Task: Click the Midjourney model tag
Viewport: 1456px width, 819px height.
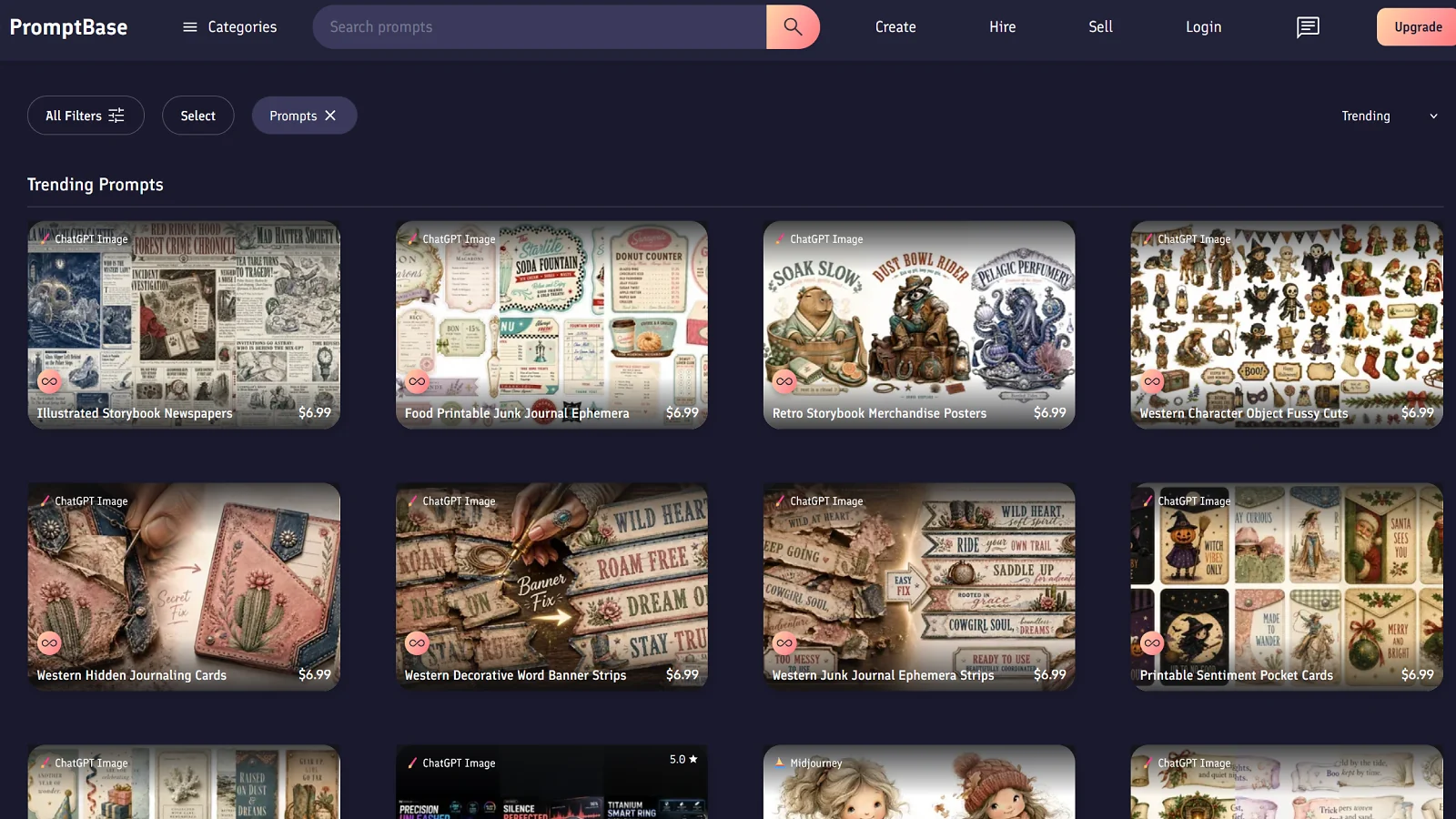Action: point(809,763)
